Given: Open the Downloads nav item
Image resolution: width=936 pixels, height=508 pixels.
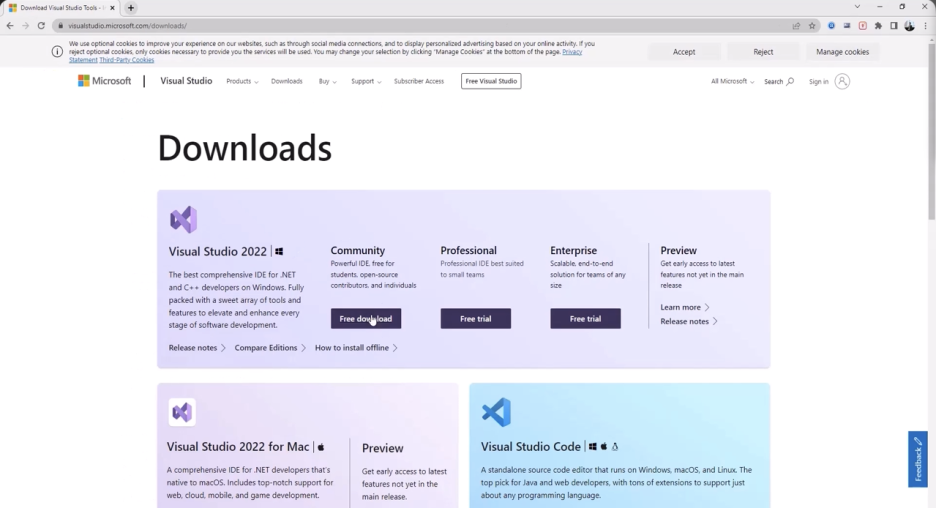Looking at the screenshot, I should [x=287, y=81].
